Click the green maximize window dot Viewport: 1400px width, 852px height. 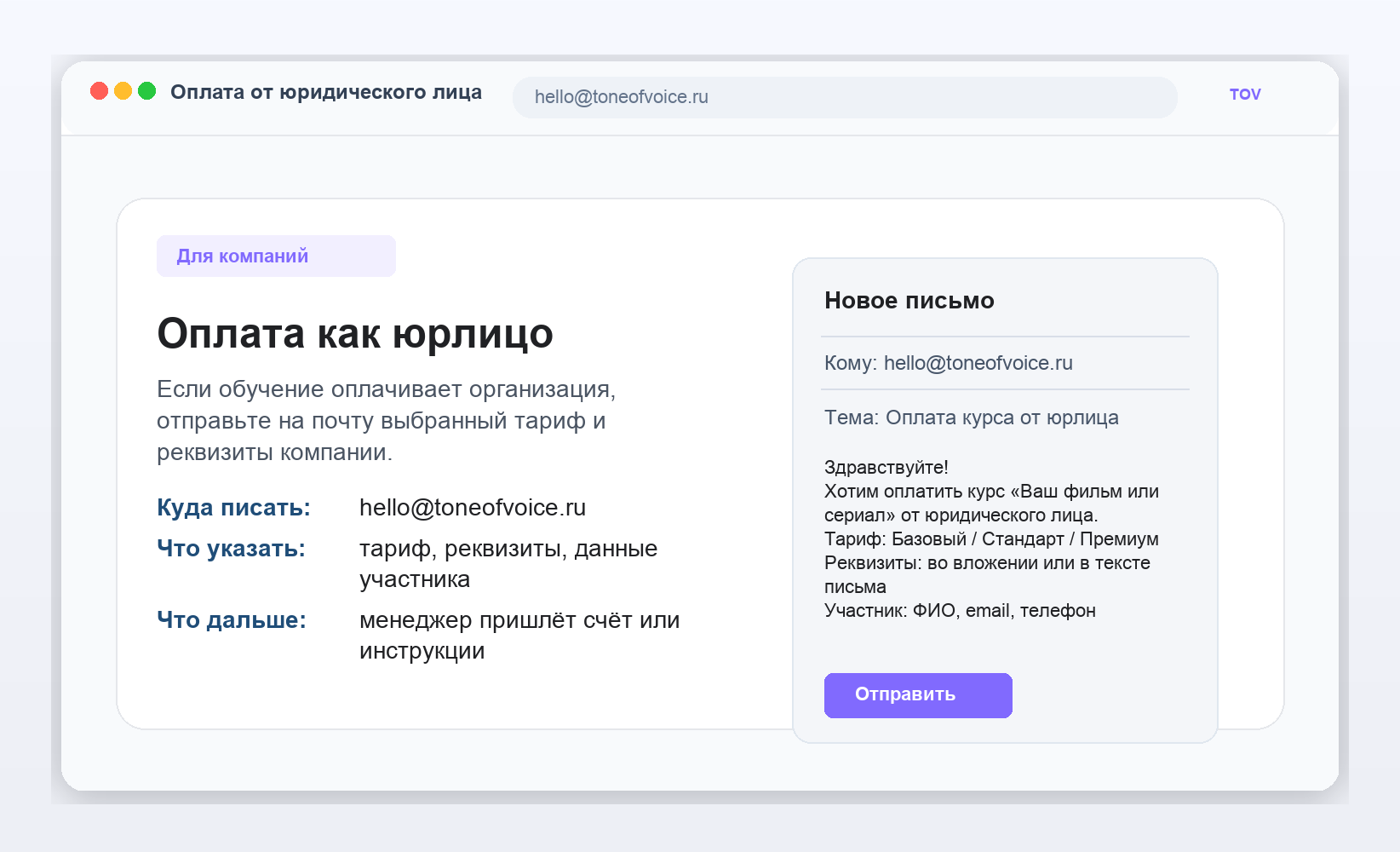click(146, 91)
